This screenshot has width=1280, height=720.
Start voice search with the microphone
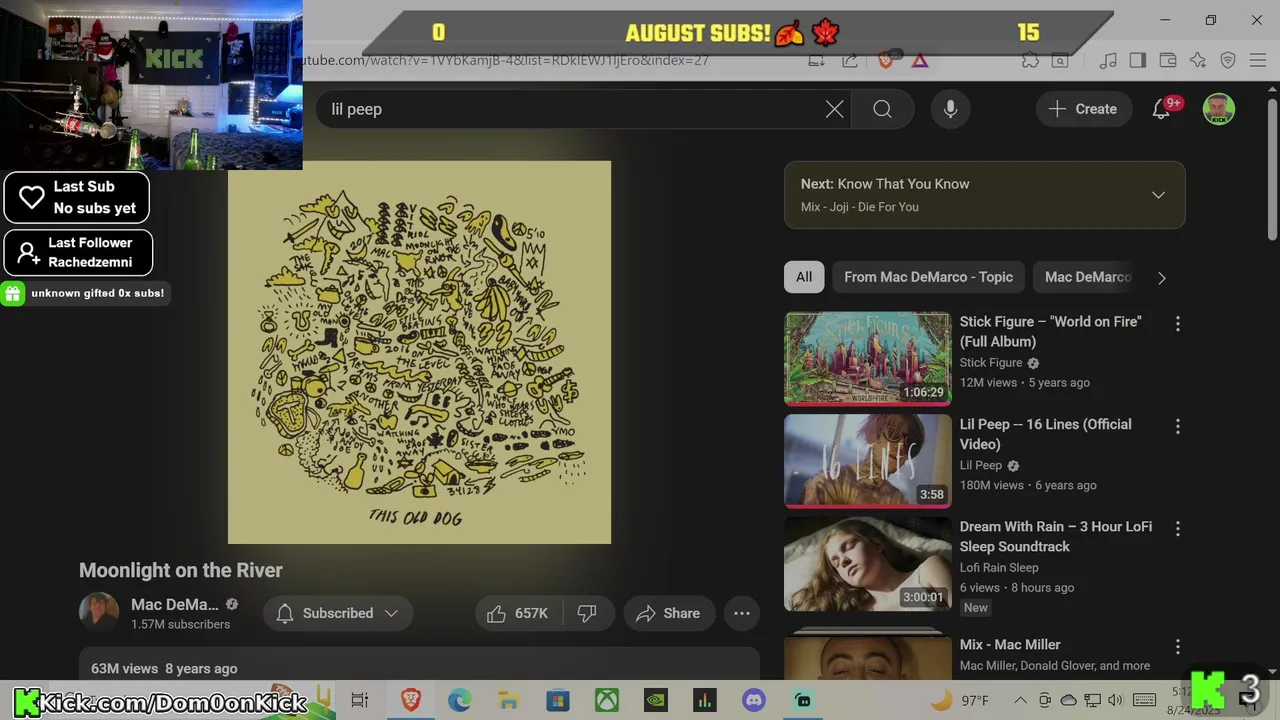point(950,109)
